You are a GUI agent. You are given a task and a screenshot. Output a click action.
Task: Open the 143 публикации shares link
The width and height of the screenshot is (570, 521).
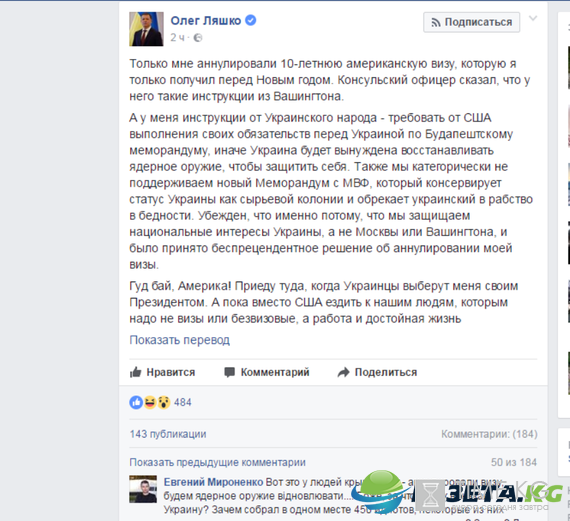(x=168, y=434)
